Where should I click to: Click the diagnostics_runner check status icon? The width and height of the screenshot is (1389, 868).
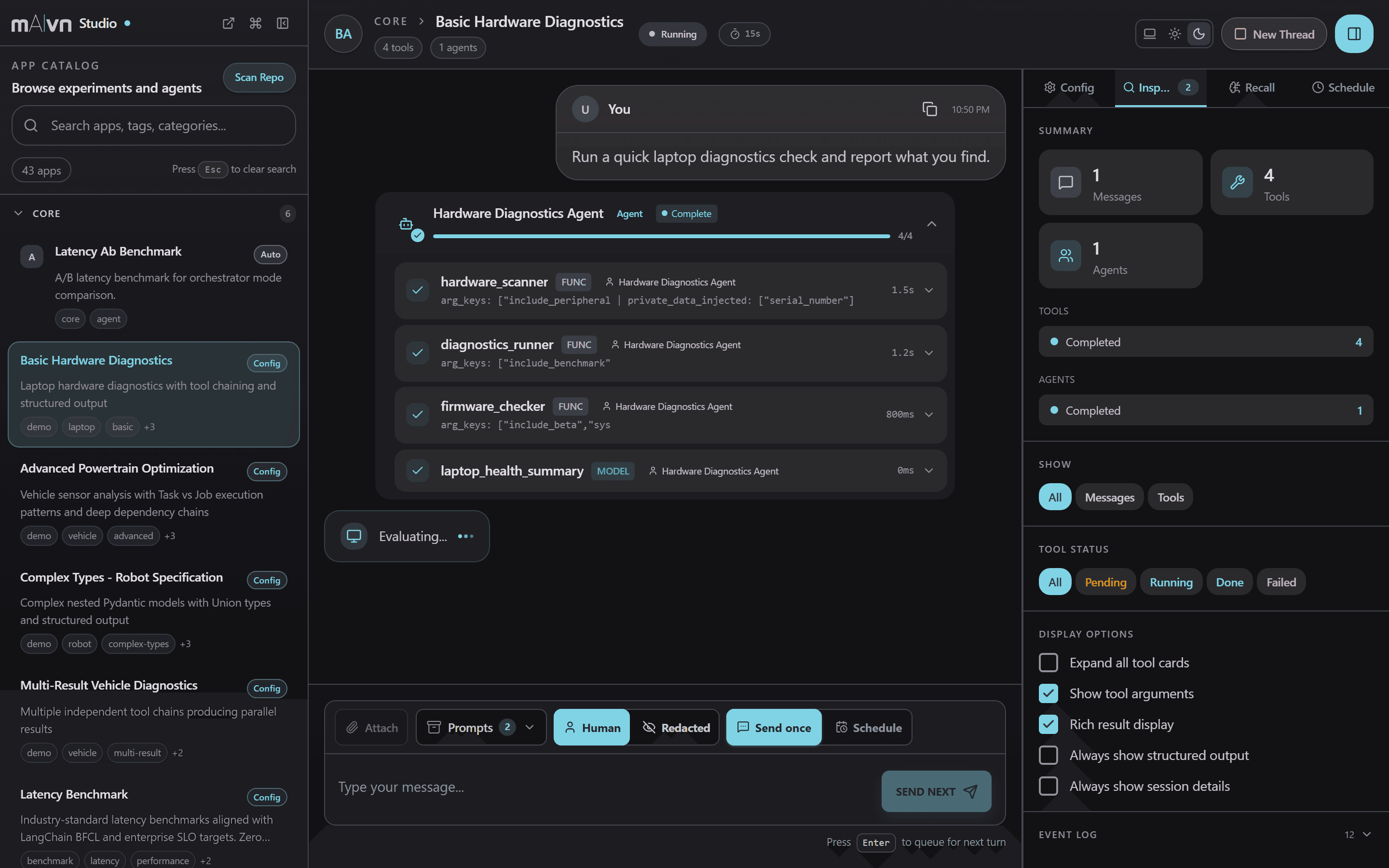pos(417,353)
